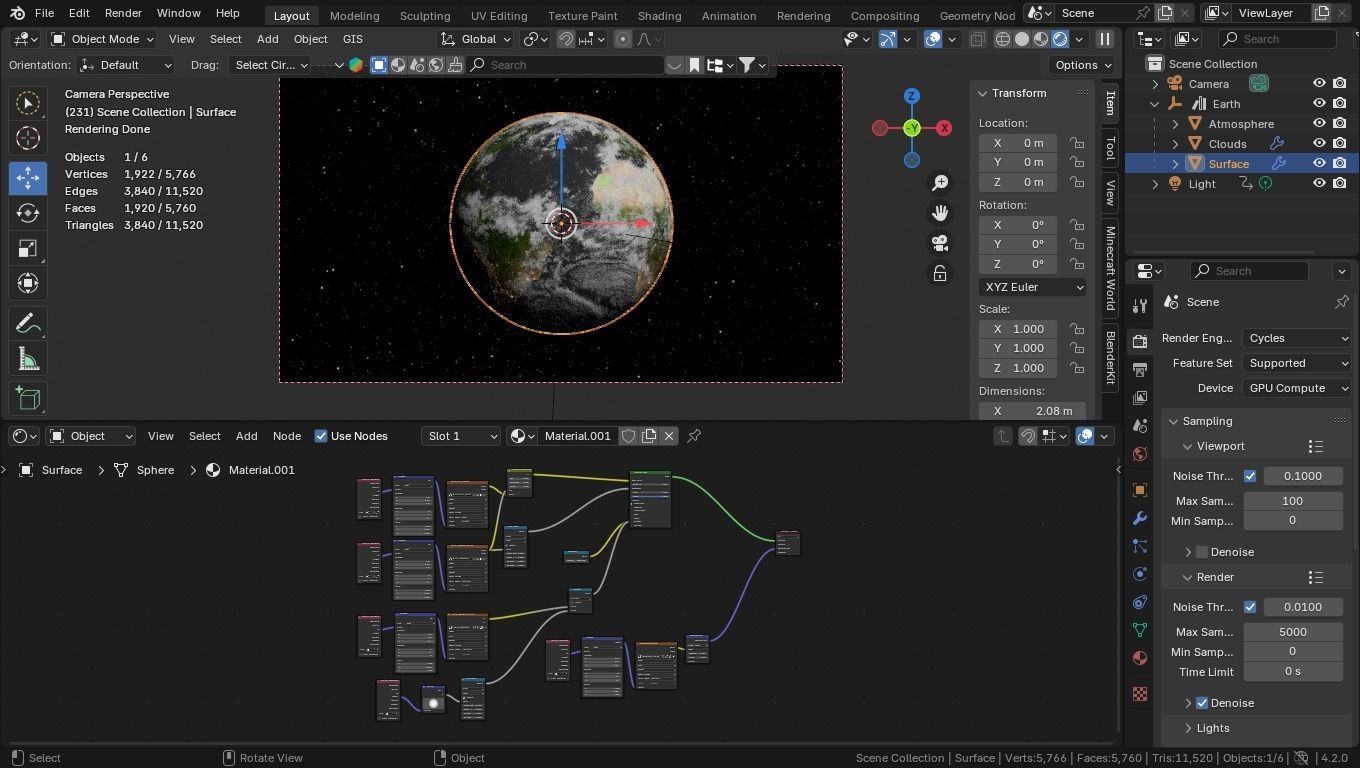1360x768 pixels.
Task: Click the red X axis gizmo ball
Action: (944, 128)
